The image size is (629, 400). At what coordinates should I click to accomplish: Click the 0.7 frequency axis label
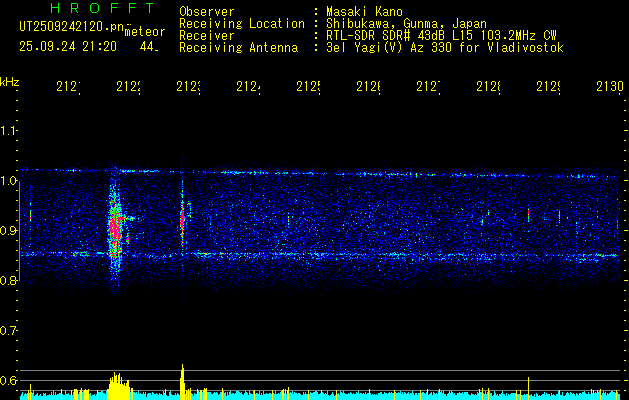point(8,331)
